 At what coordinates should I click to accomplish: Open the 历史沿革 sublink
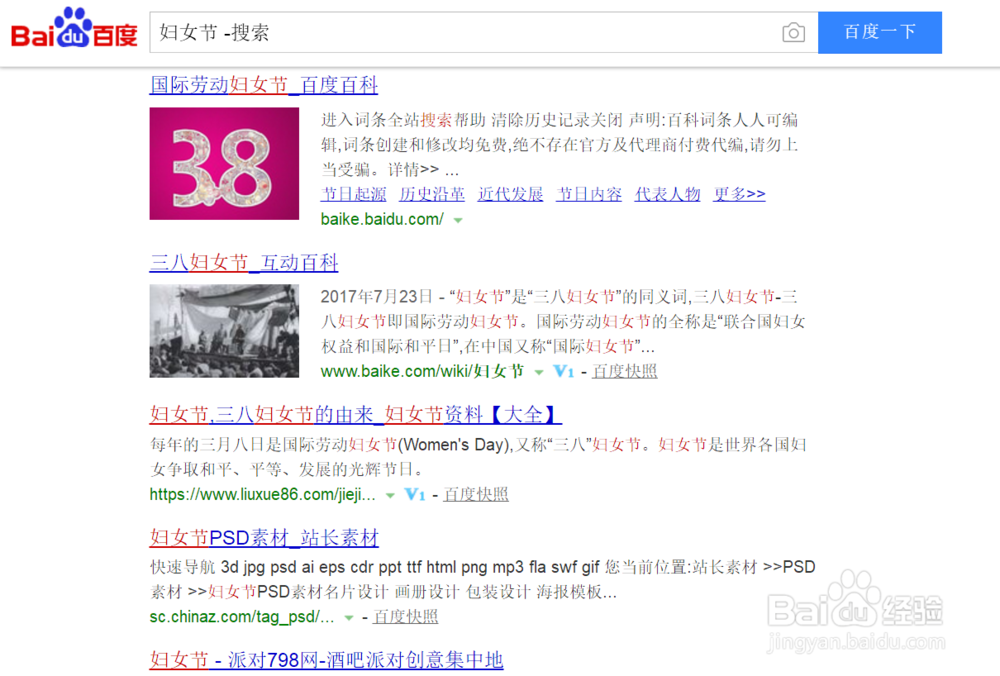432,194
